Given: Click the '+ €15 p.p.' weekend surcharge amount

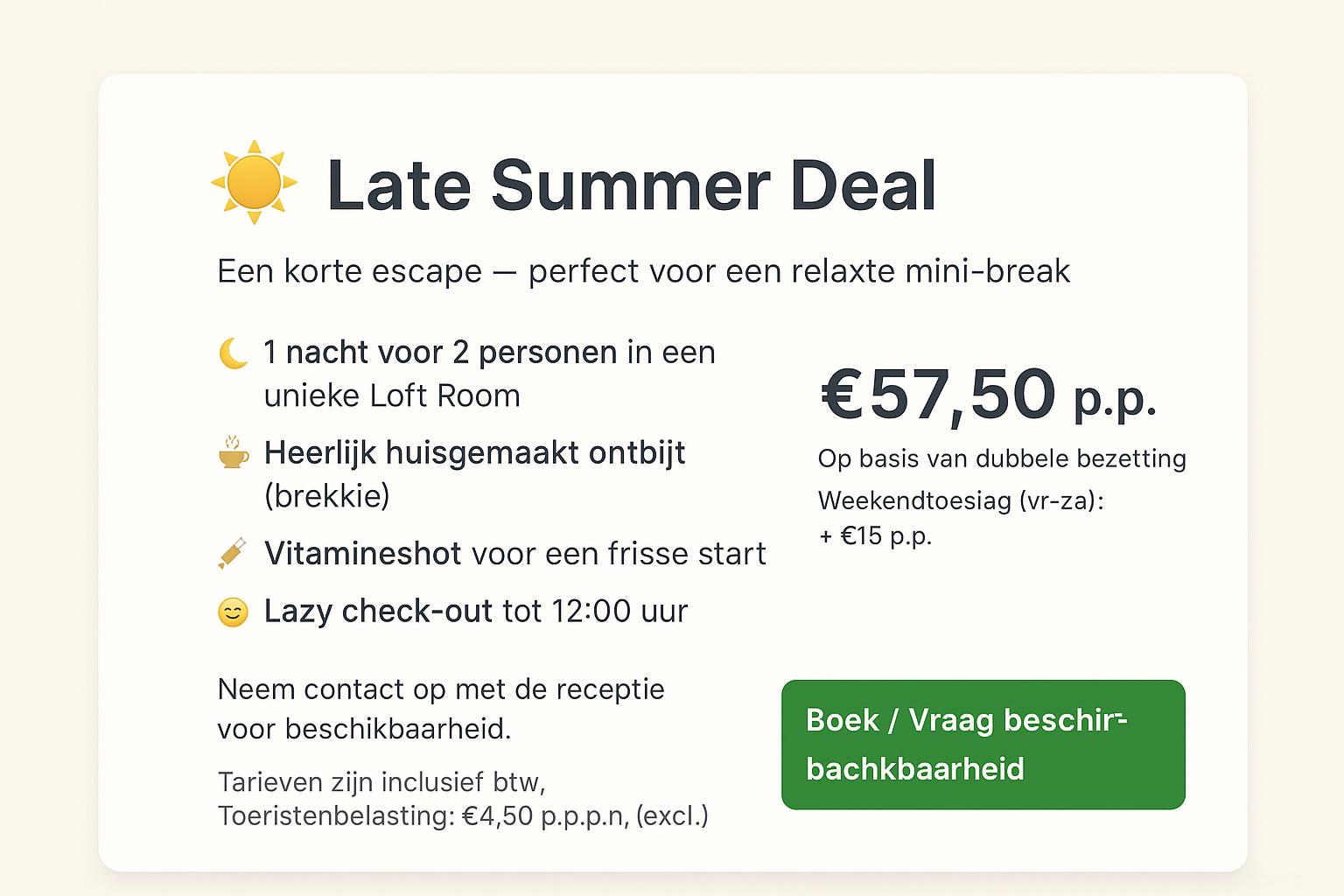Looking at the screenshot, I should pos(876,535).
